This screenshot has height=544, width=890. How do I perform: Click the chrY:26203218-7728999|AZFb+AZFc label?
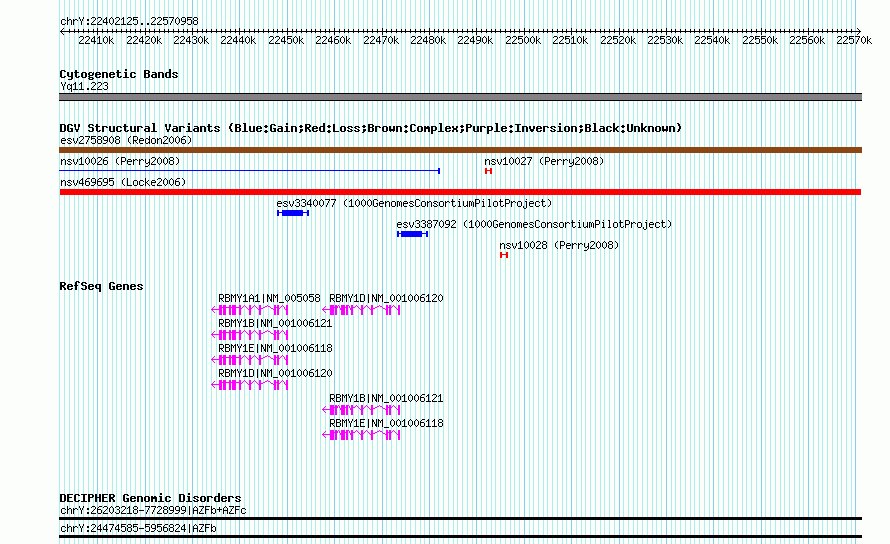(x=153, y=510)
